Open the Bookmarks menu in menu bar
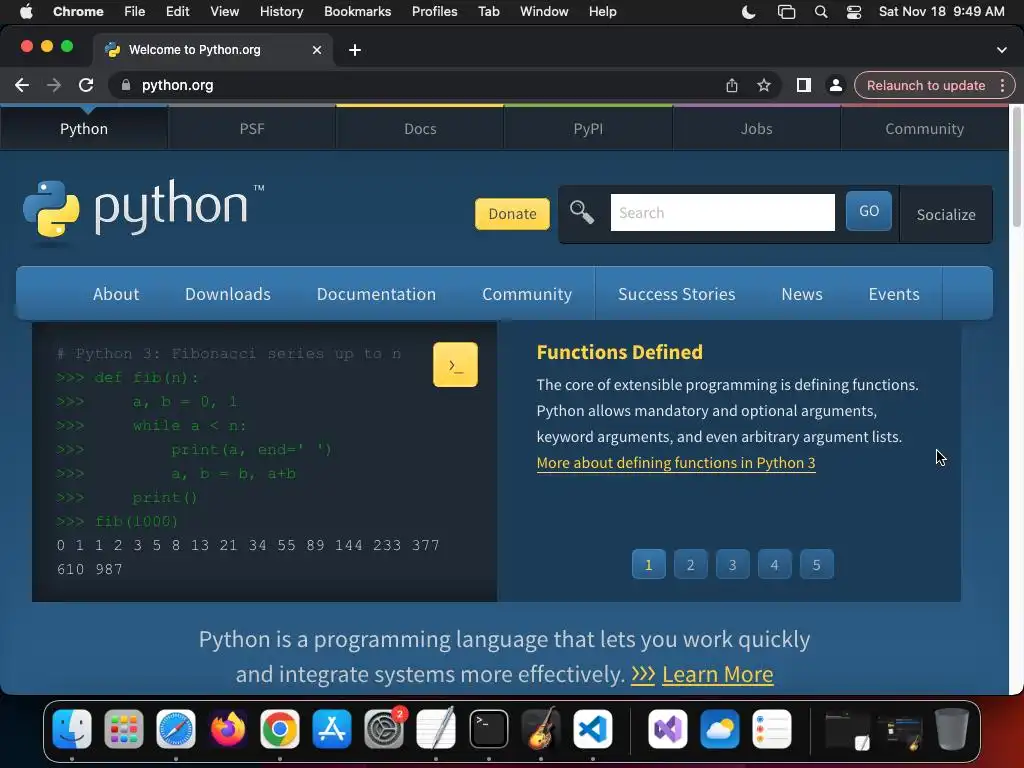This screenshot has width=1024, height=768. click(357, 12)
